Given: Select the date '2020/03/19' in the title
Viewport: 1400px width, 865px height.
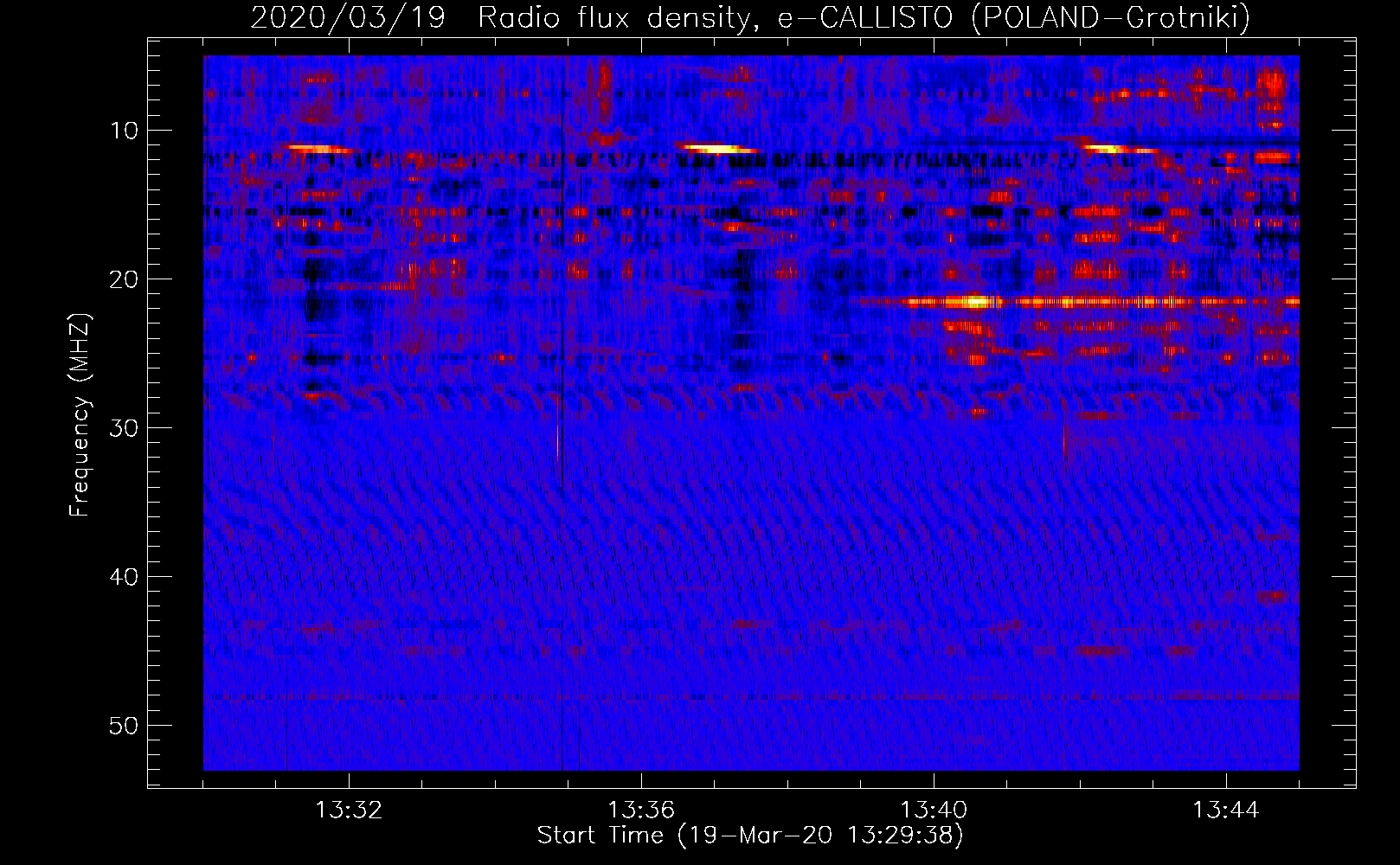Looking at the screenshot, I should pyautogui.click(x=348, y=17).
